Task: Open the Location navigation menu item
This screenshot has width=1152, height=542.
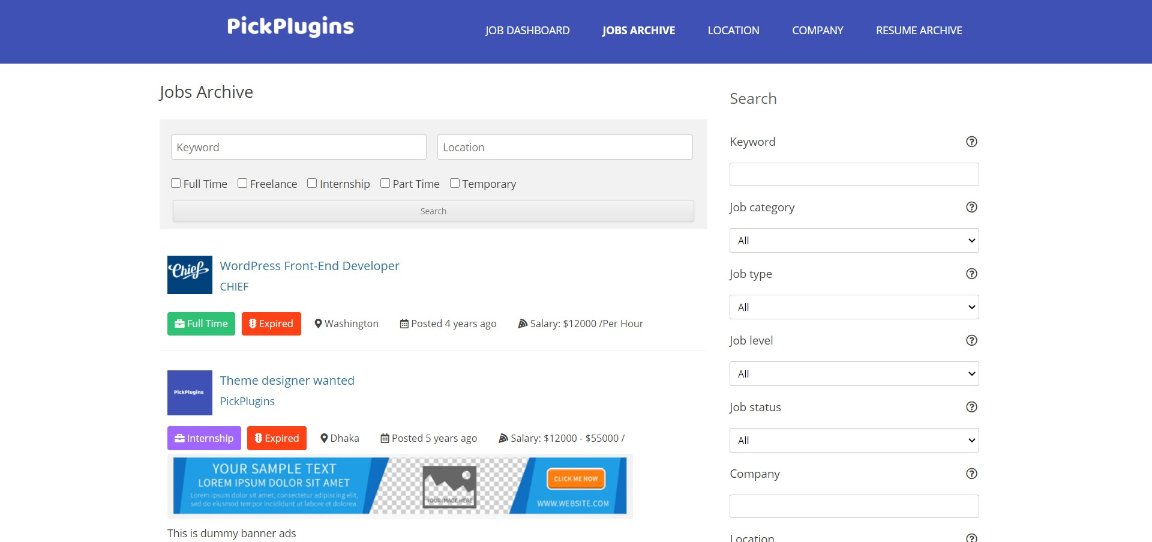Action: 733,31
